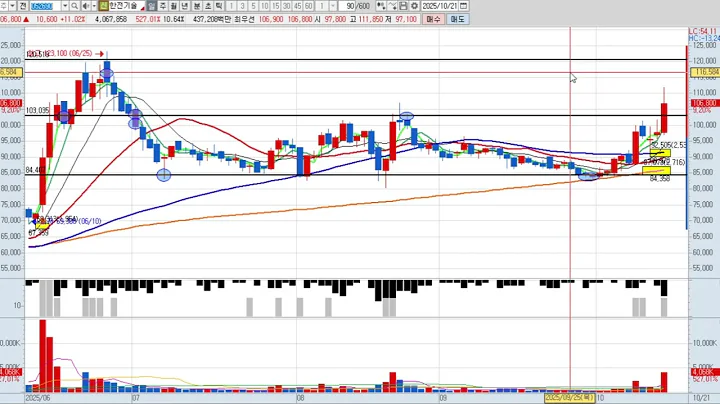Switch to the 초 second chart period
The image size is (720, 404).
coord(208,6)
